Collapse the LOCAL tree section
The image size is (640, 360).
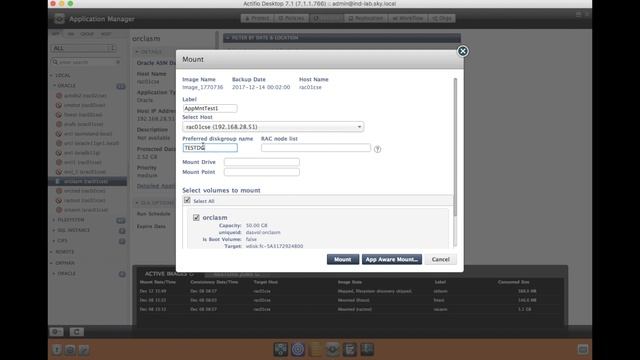(x=51, y=76)
